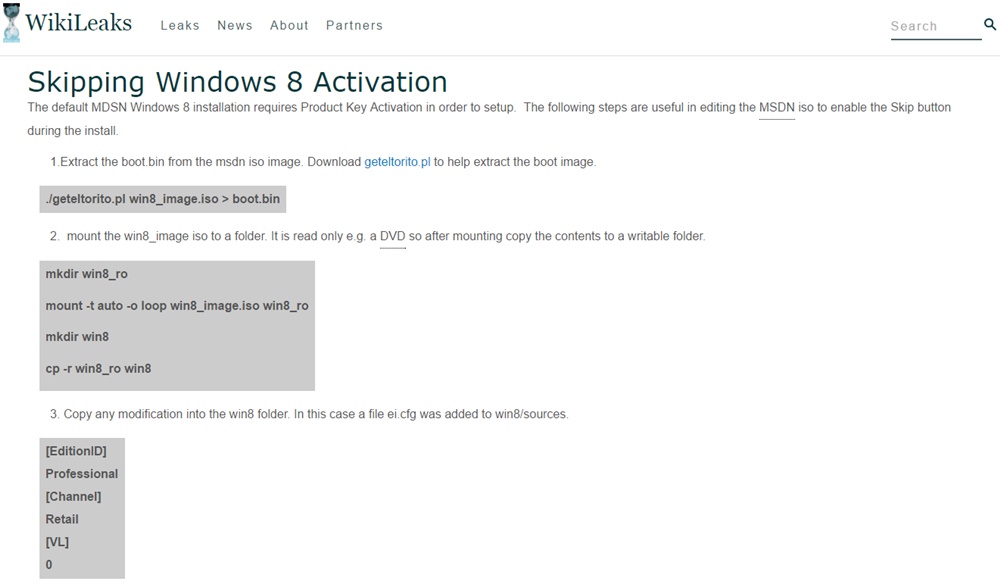
Task: Click the [VL] config line
Action: 57,542
